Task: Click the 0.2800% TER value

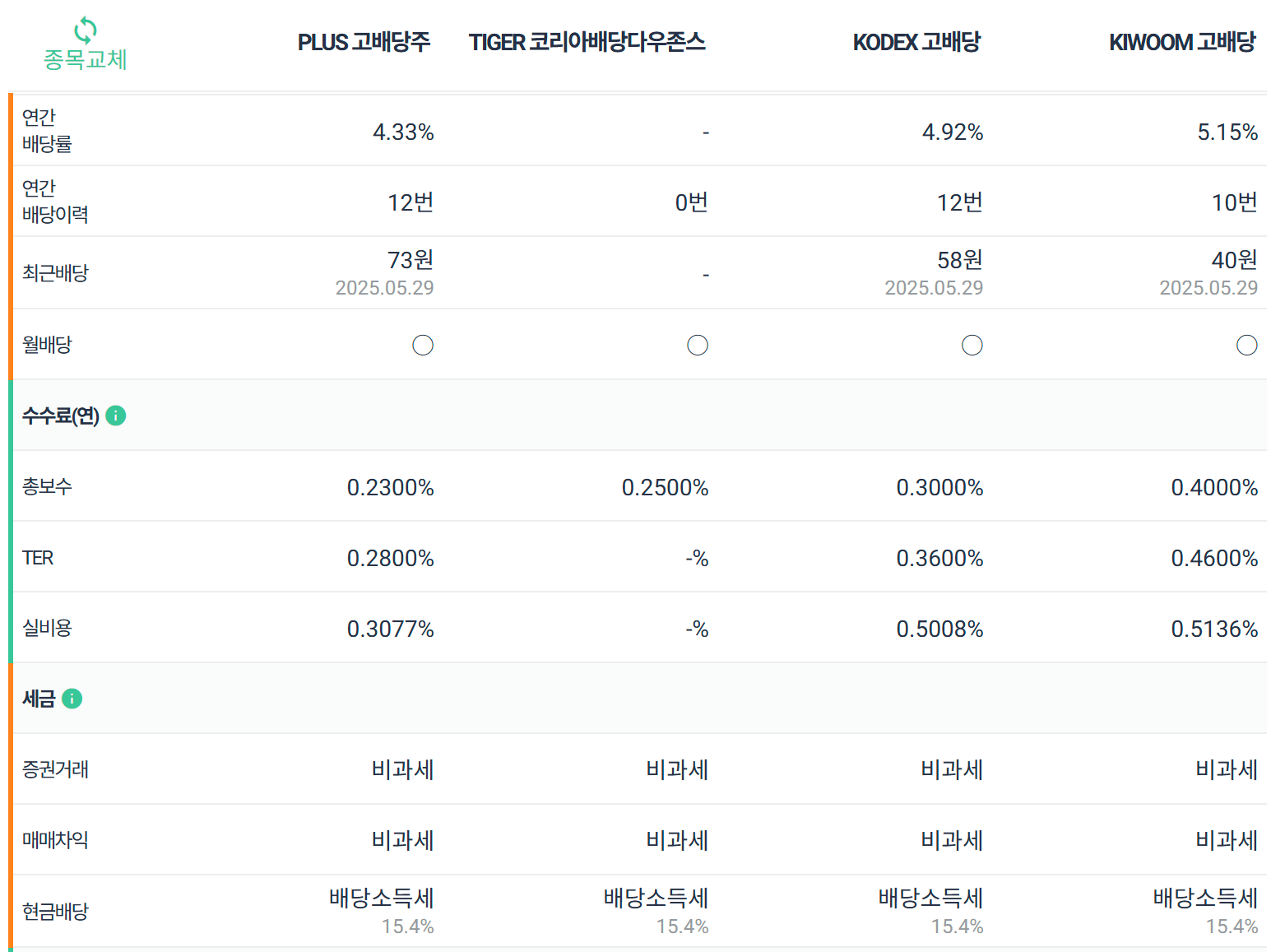Action: [x=391, y=558]
